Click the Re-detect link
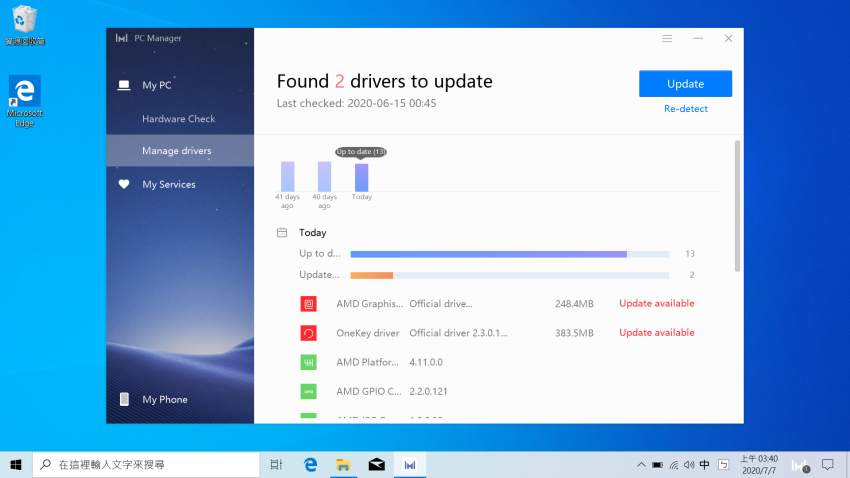Screen dimensions: 850x478 tap(686, 109)
